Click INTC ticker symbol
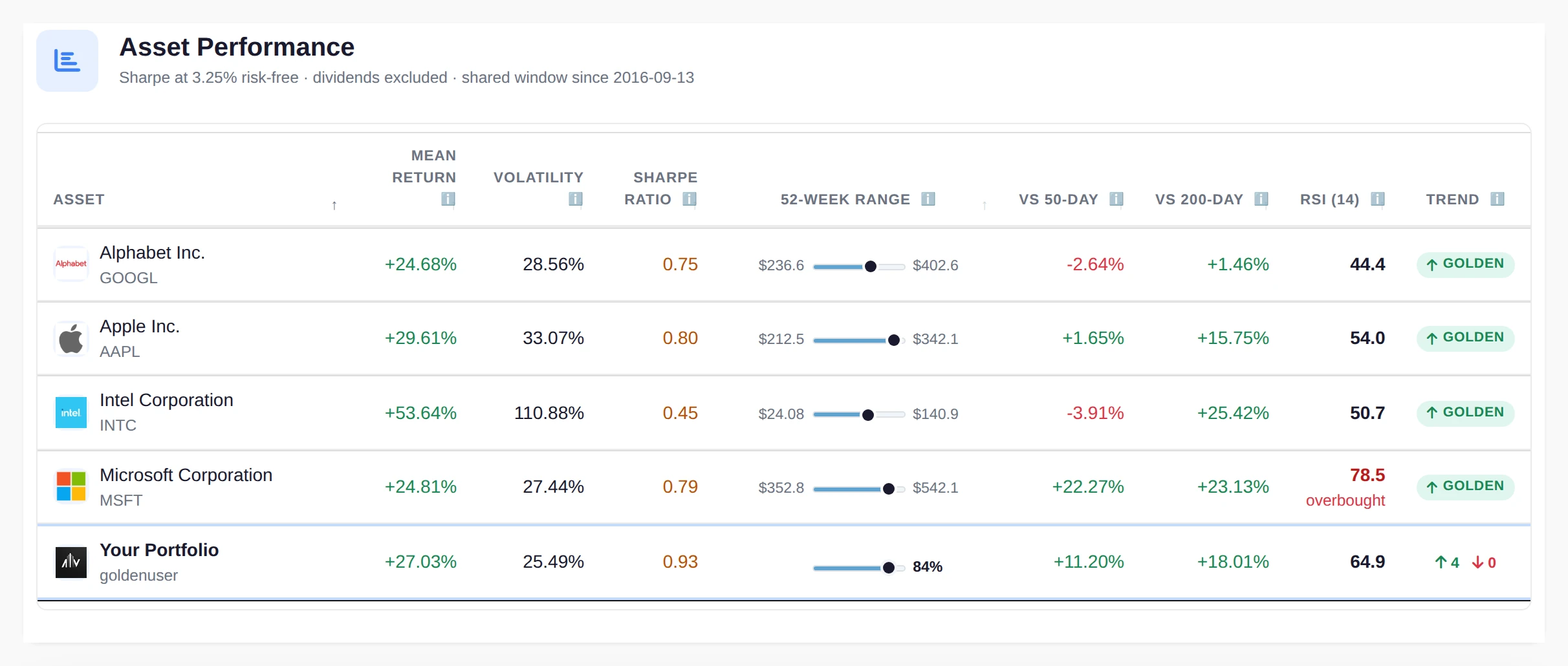Image resolution: width=1568 pixels, height=666 pixels. coord(118,425)
